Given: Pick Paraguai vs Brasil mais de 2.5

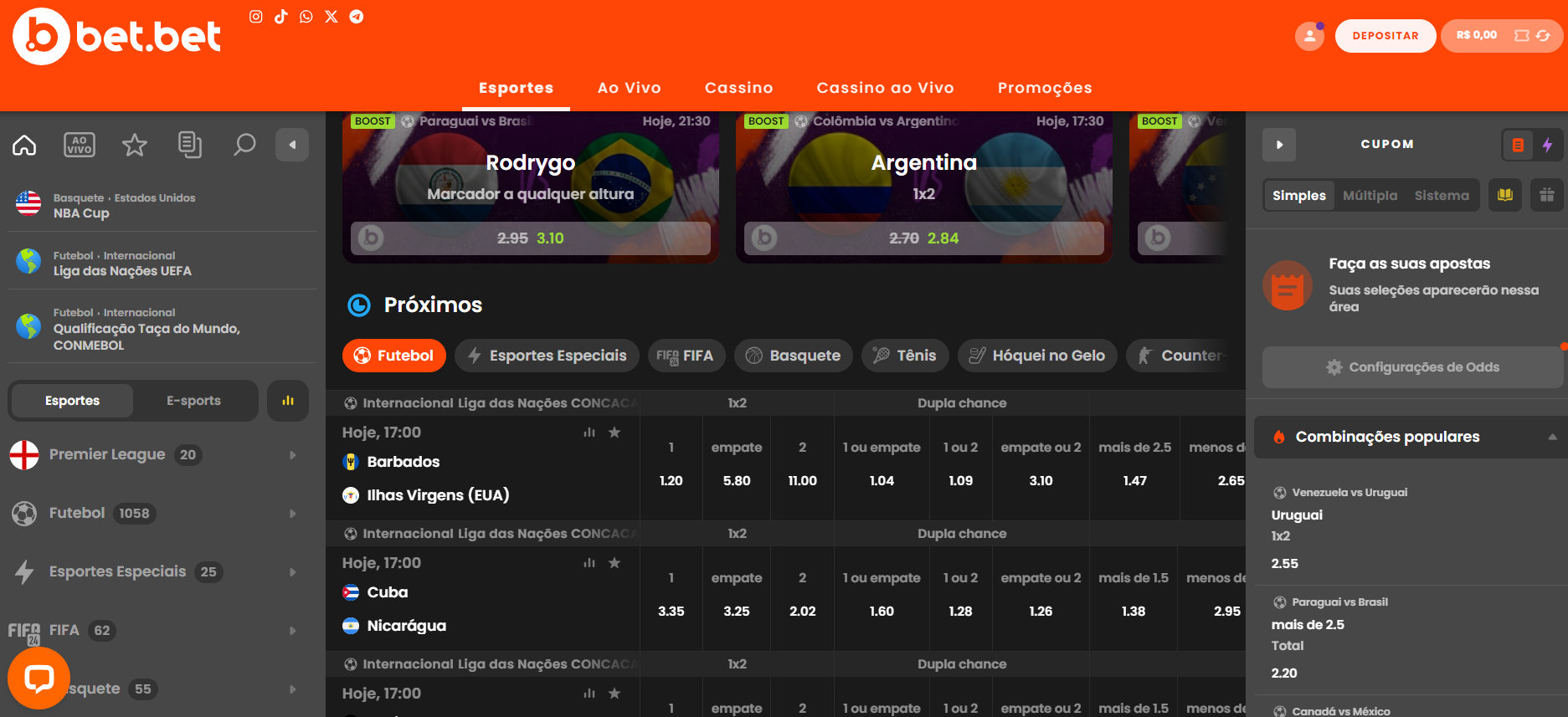Looking at the screenshot, I should click(x=1412, y=638).
